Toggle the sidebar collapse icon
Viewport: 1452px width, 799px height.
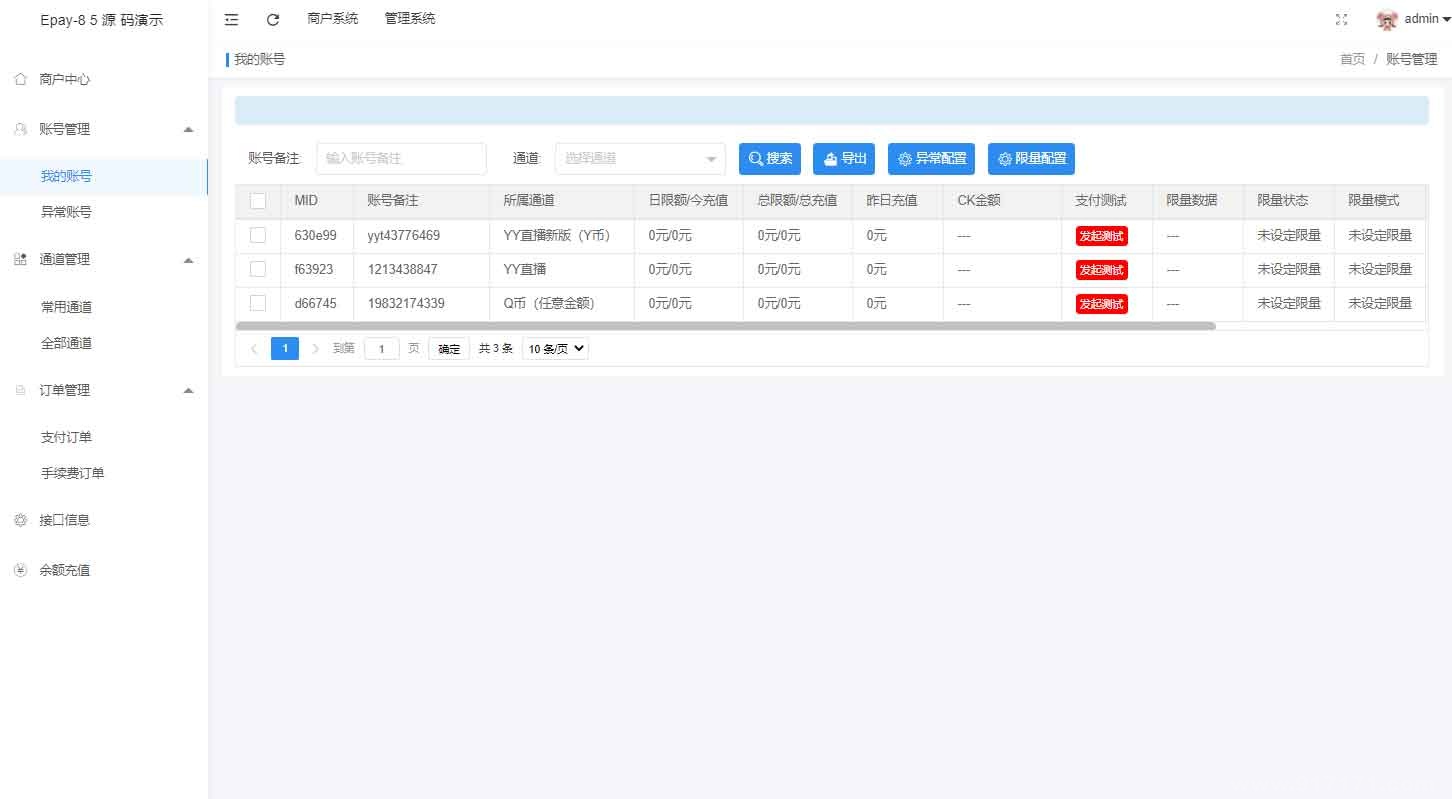(232, 19)
